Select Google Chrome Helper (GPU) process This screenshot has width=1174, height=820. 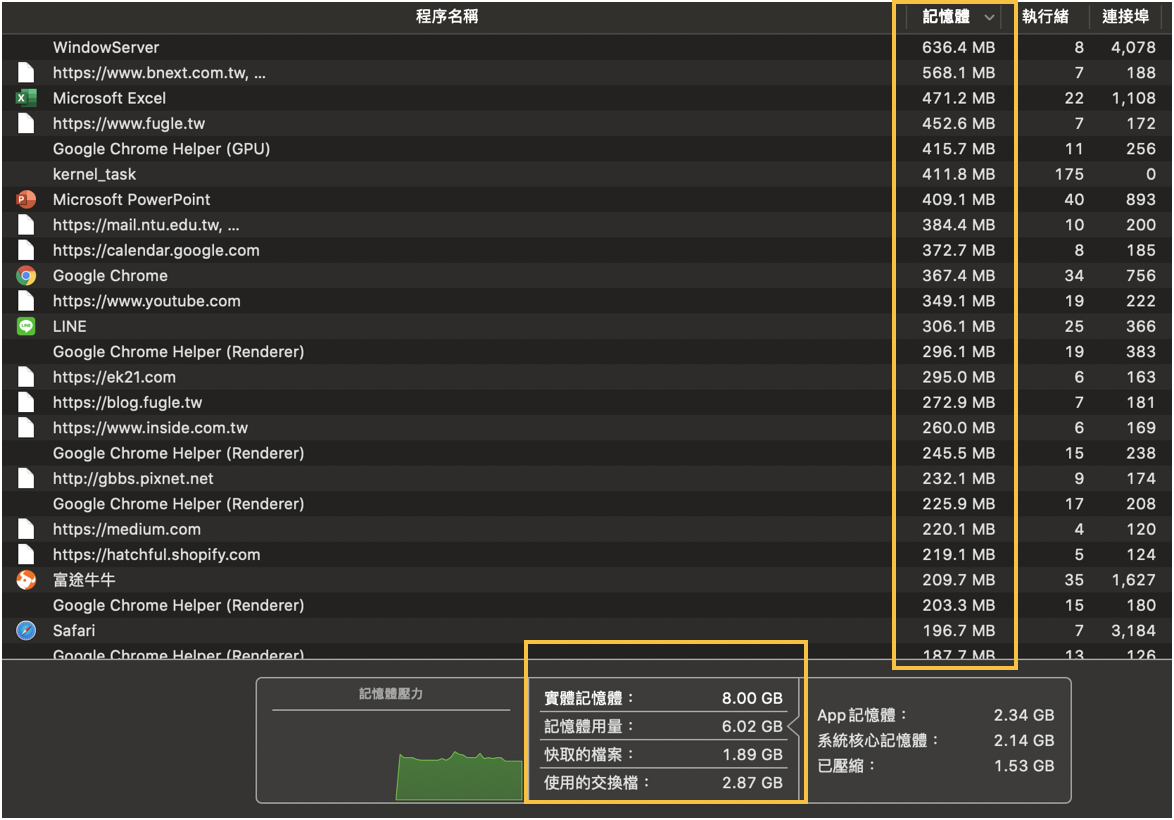pyautogui.click(x=161, y=149)
